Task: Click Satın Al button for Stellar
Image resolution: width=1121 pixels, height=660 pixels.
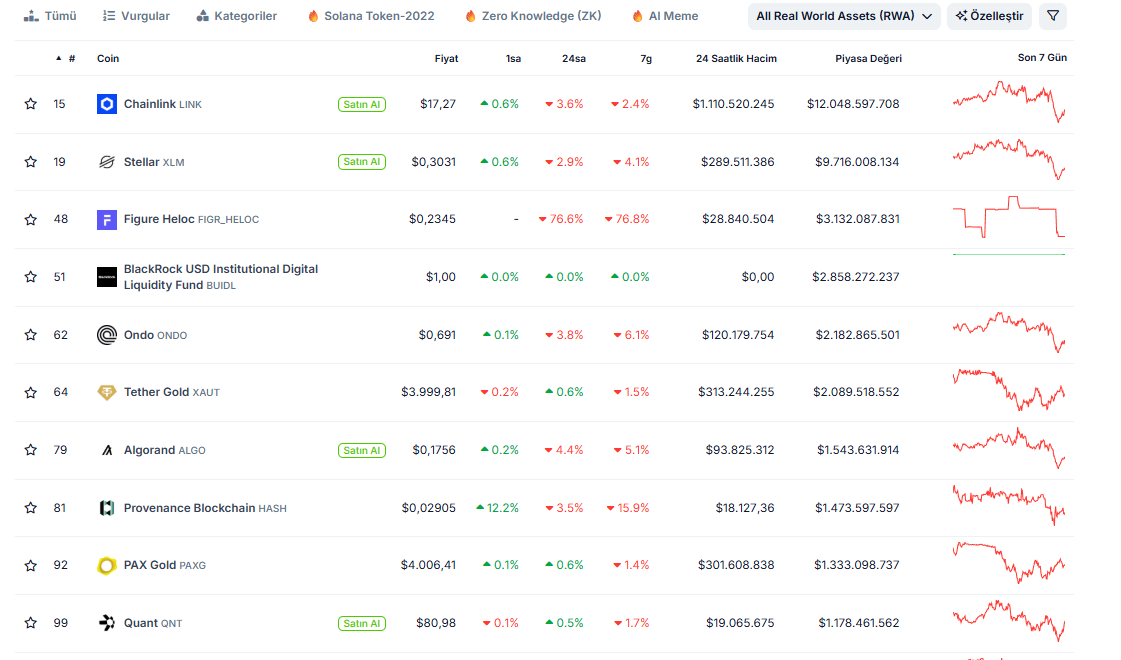Action: click(x=361, y=162)
